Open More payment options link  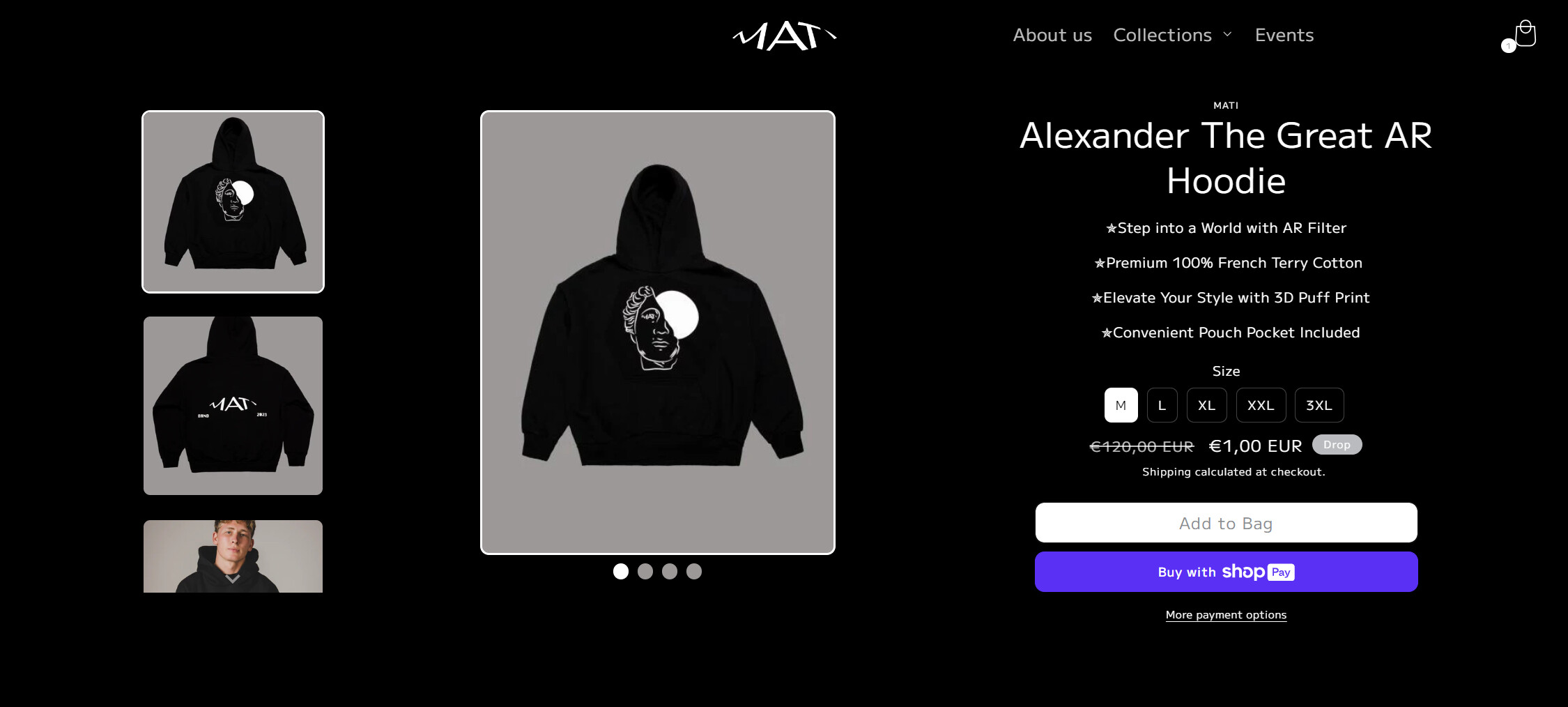click(x=1226, y=614)
